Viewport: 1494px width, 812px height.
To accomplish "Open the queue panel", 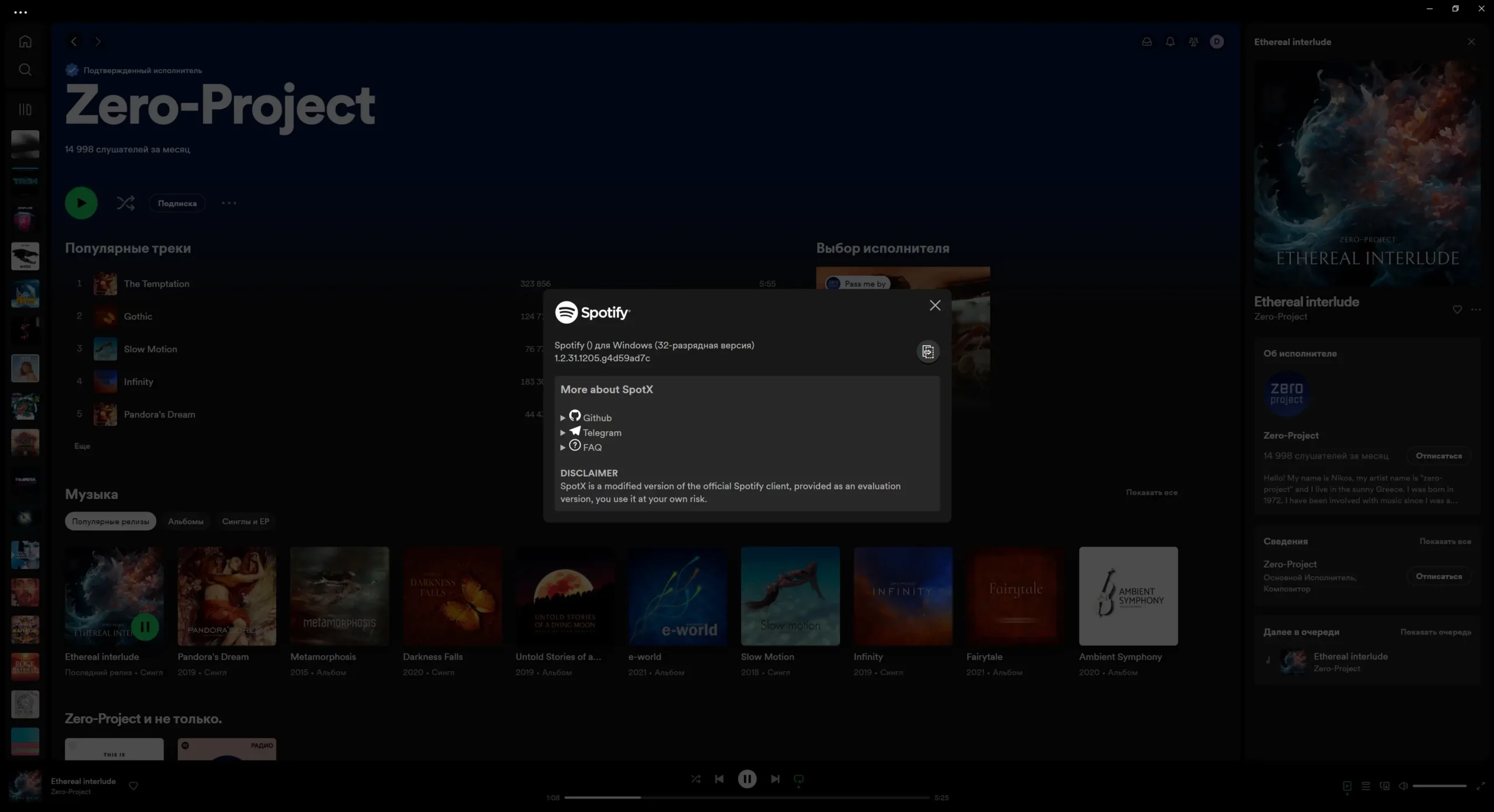I will (x=1366, y=786).
